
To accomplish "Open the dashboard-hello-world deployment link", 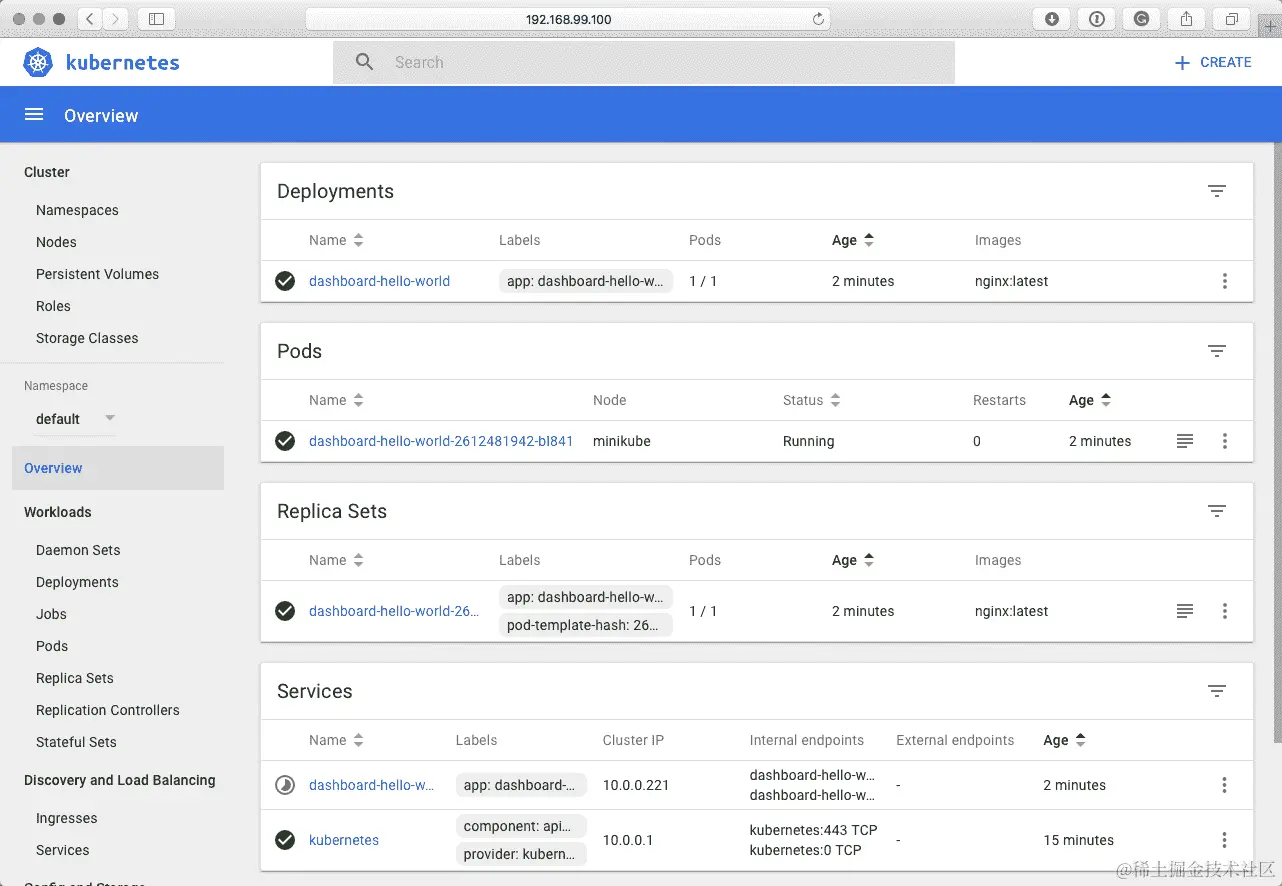I will coord(379,281).
